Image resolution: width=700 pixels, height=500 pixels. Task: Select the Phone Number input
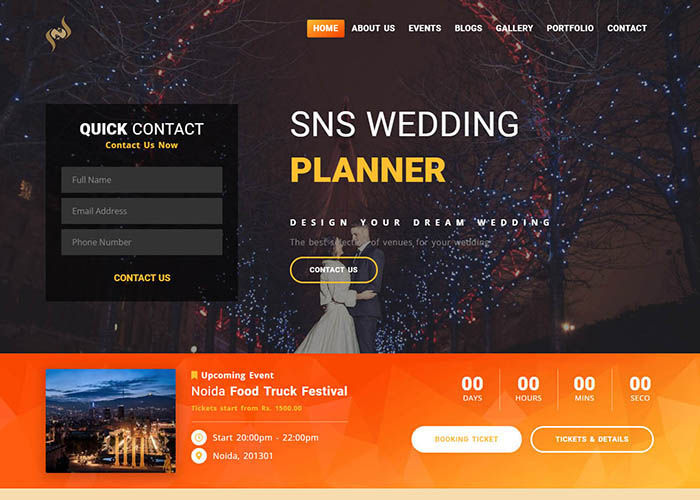(142, 242)
